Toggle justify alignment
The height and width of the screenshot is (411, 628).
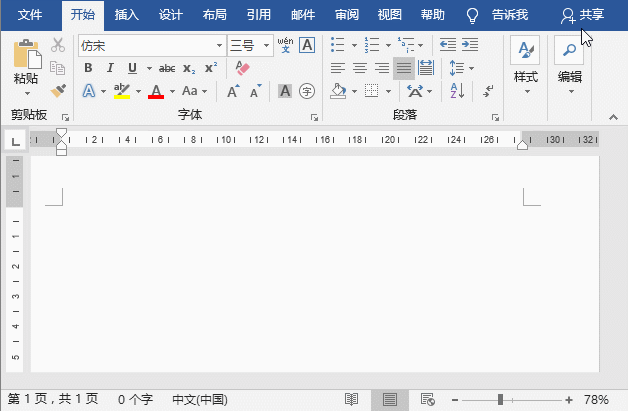(x=404, y=68)
